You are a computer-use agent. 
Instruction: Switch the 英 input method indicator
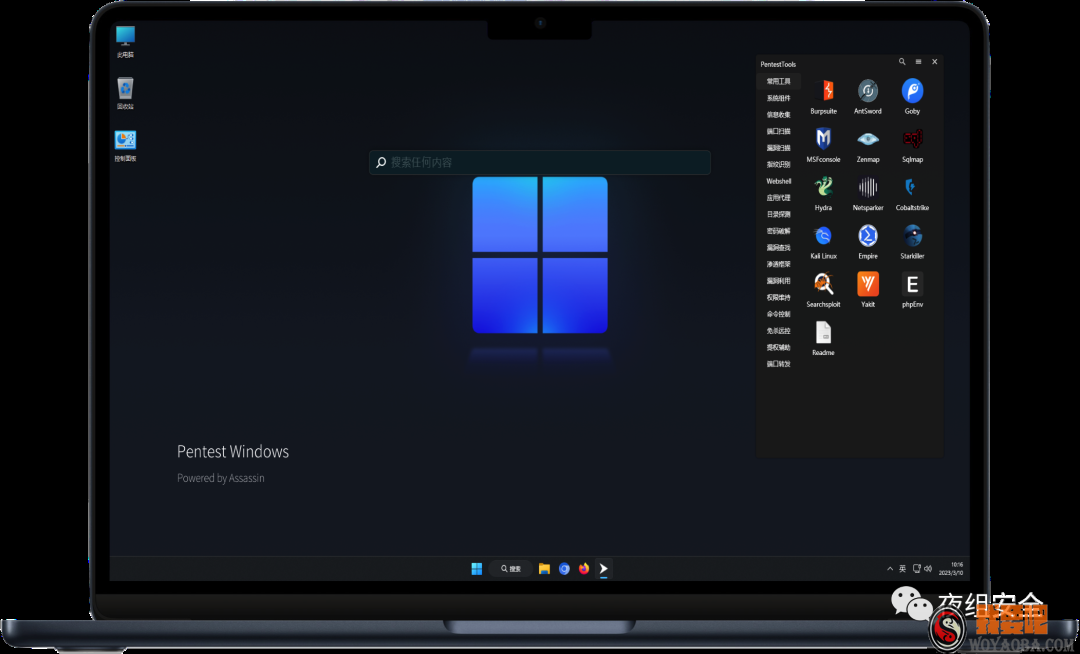click(902, 569)
